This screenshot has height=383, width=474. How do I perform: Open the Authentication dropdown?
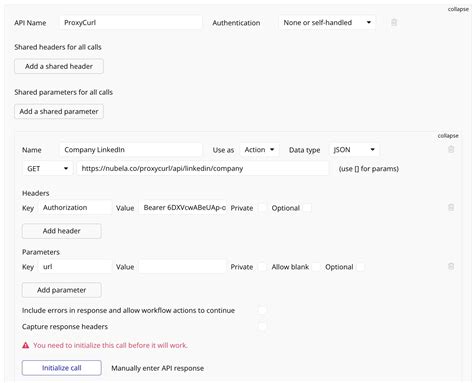[327, 23]
